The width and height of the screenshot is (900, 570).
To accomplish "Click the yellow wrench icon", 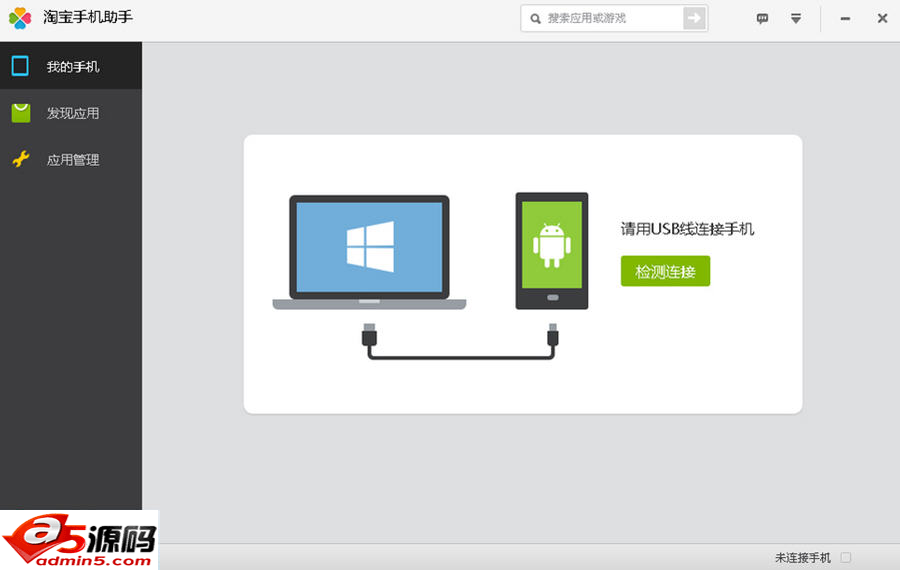I will (x=21, y=159).
